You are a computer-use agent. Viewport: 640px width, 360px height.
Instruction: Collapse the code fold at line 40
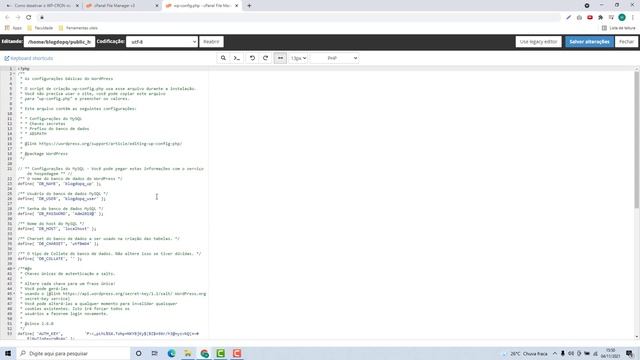(14, 269)
